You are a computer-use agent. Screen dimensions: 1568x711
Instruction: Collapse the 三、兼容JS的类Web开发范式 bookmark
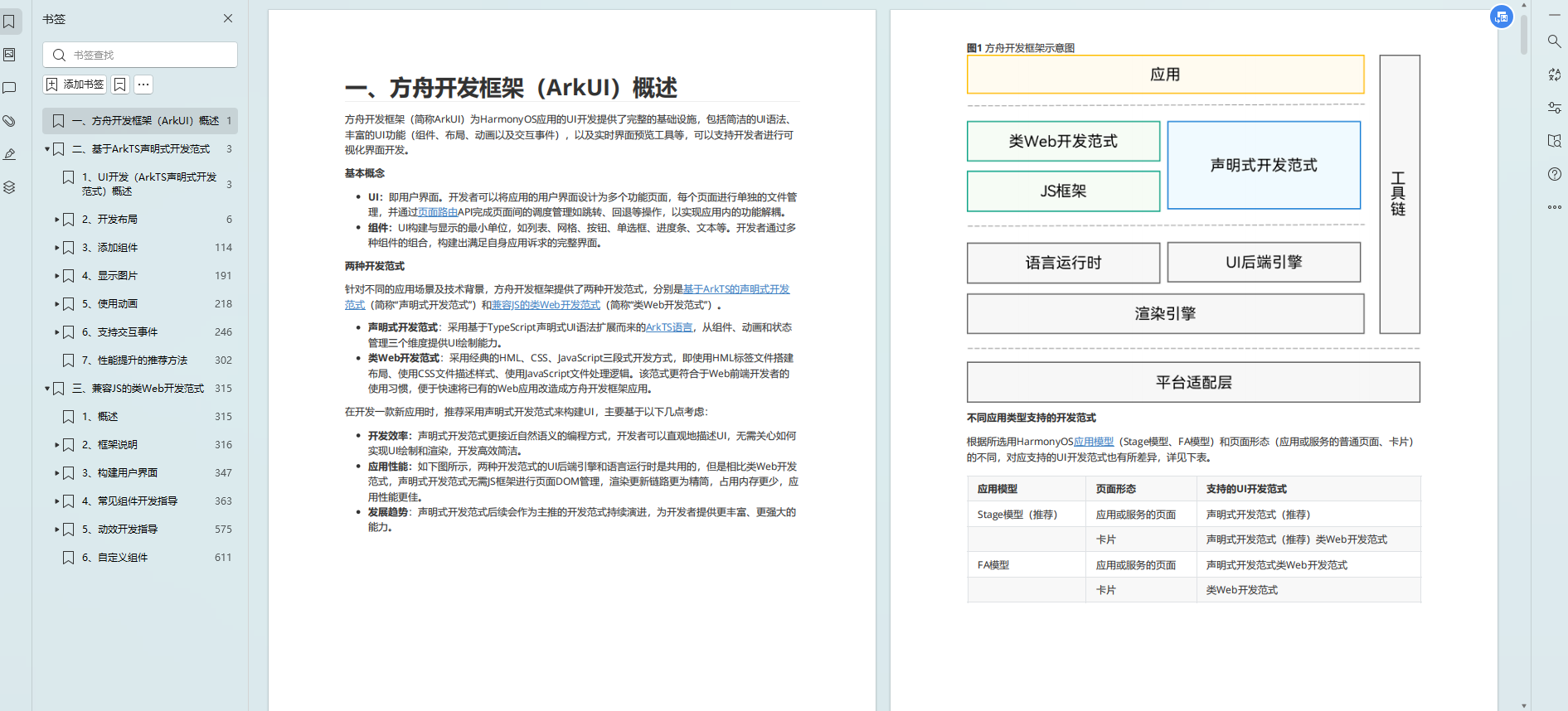click(47, 389)
